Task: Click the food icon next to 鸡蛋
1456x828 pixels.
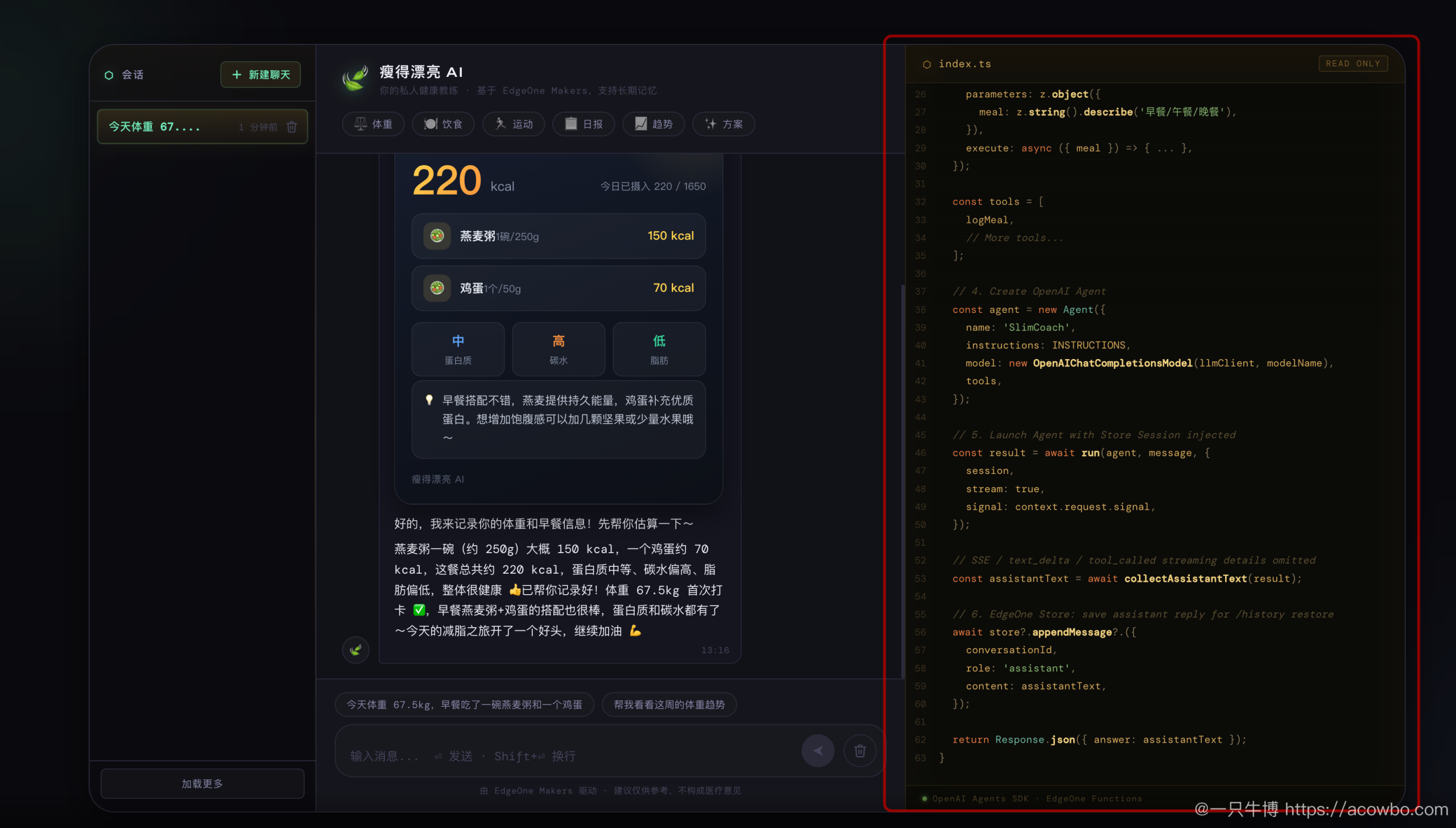Action: click(437, 288)
